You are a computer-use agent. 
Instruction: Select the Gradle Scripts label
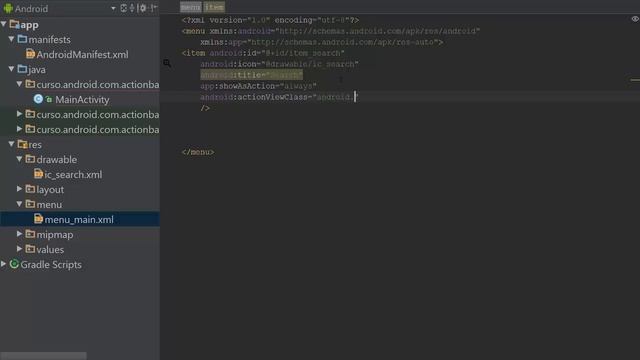(51, 264)
